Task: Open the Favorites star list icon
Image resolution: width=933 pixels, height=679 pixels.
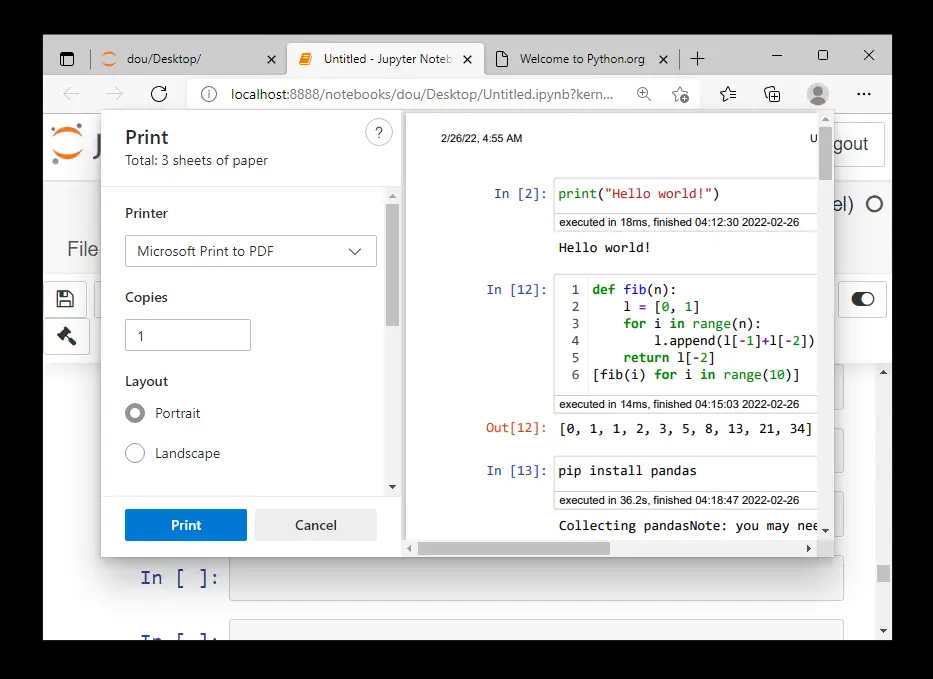Action: 727,94
